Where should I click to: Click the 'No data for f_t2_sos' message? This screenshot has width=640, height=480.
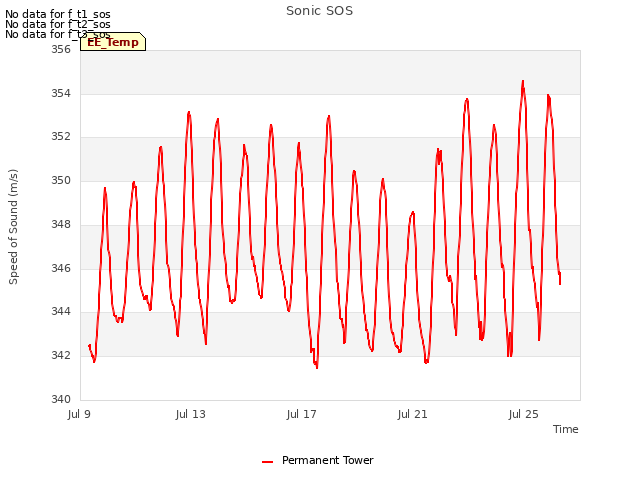coord(58,24)
